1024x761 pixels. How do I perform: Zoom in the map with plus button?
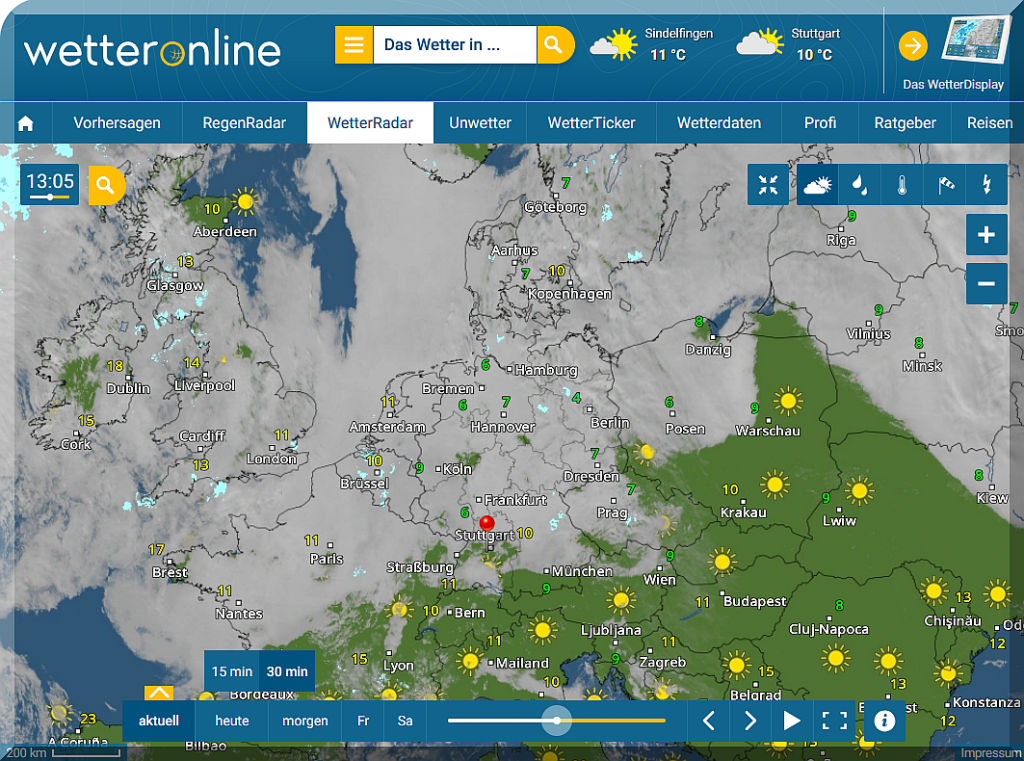point(986,235)
